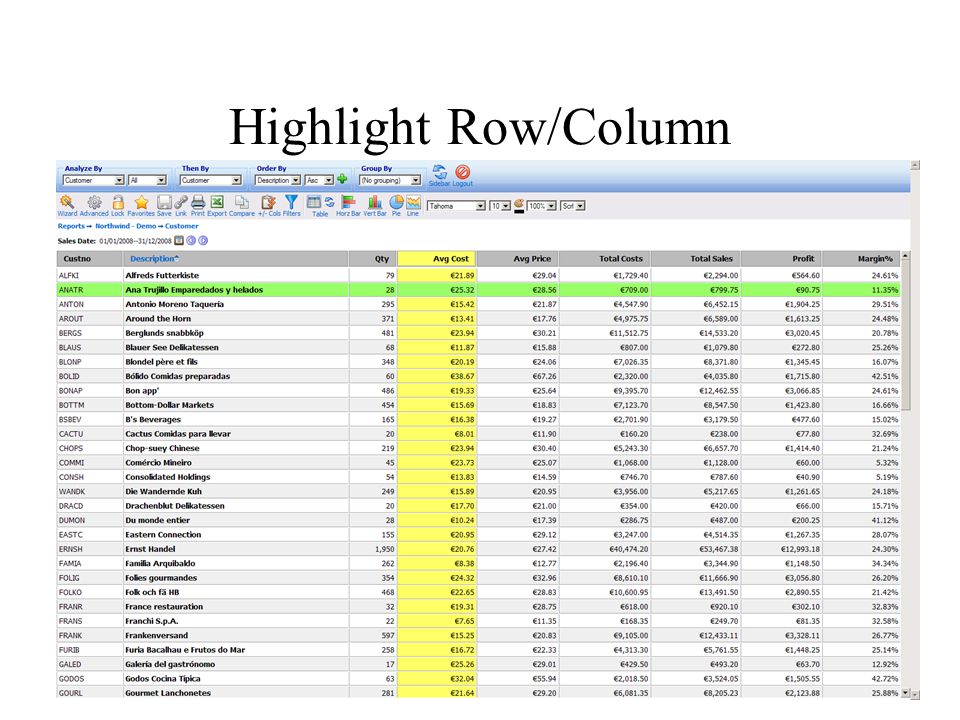Open the Sales Date calendar picker
Screen dimensions: 960x720
click(x=179, y=241)
